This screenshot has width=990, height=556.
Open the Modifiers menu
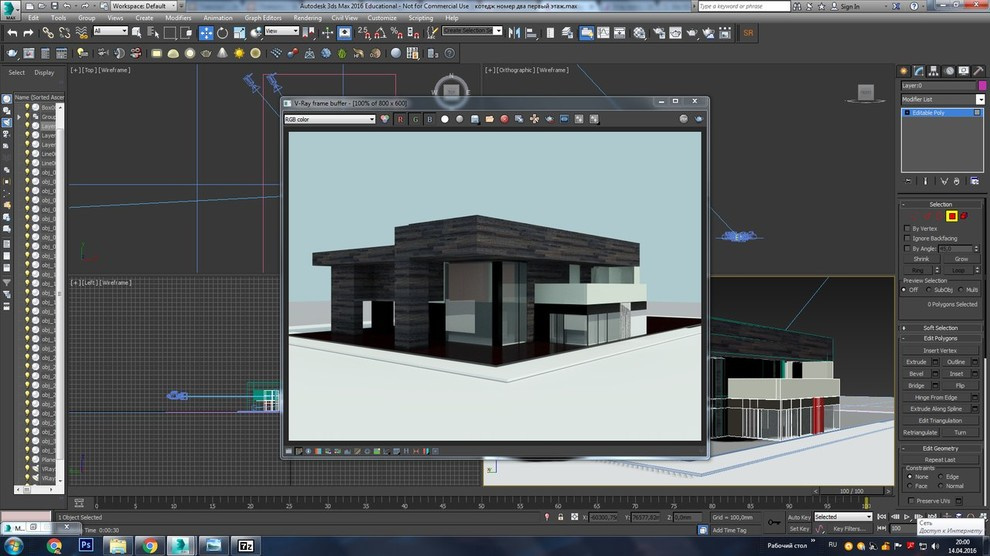tap(178, 18)
